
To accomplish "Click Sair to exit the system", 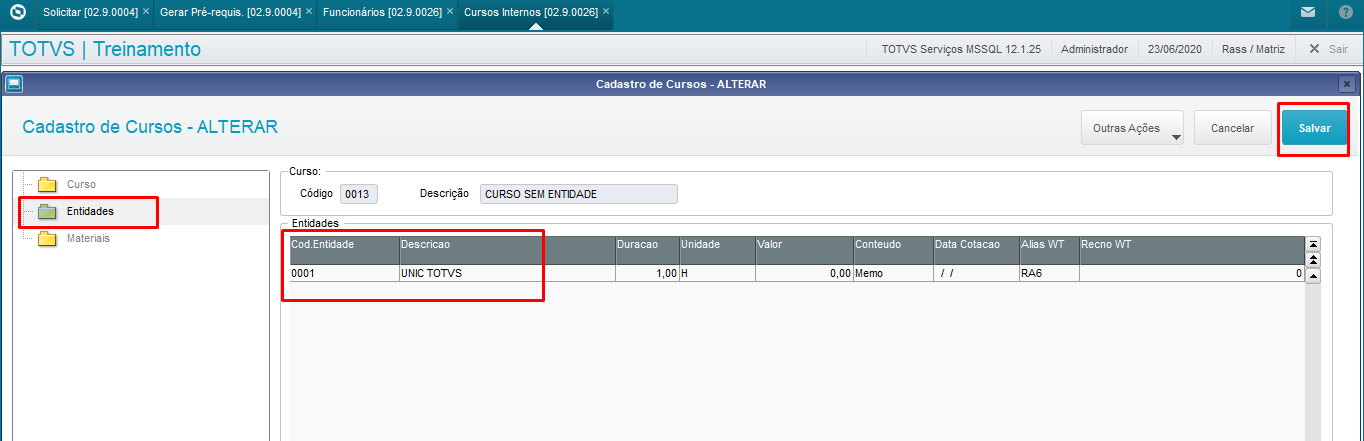I will click(1328, 48).
